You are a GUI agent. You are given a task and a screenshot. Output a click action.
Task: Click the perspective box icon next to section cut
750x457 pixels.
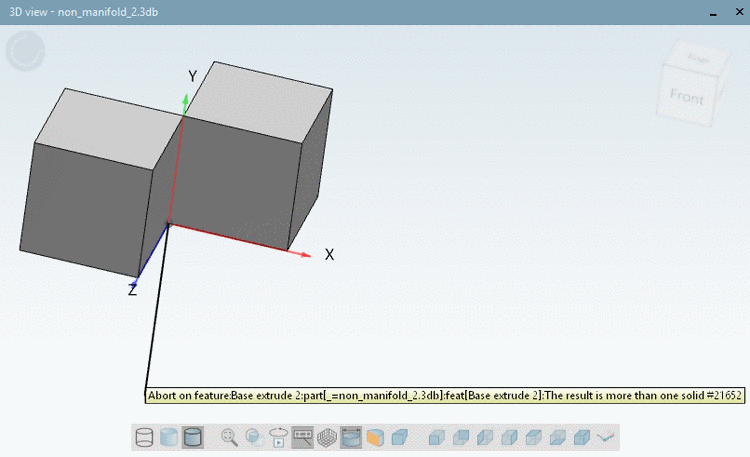(399, 437)
